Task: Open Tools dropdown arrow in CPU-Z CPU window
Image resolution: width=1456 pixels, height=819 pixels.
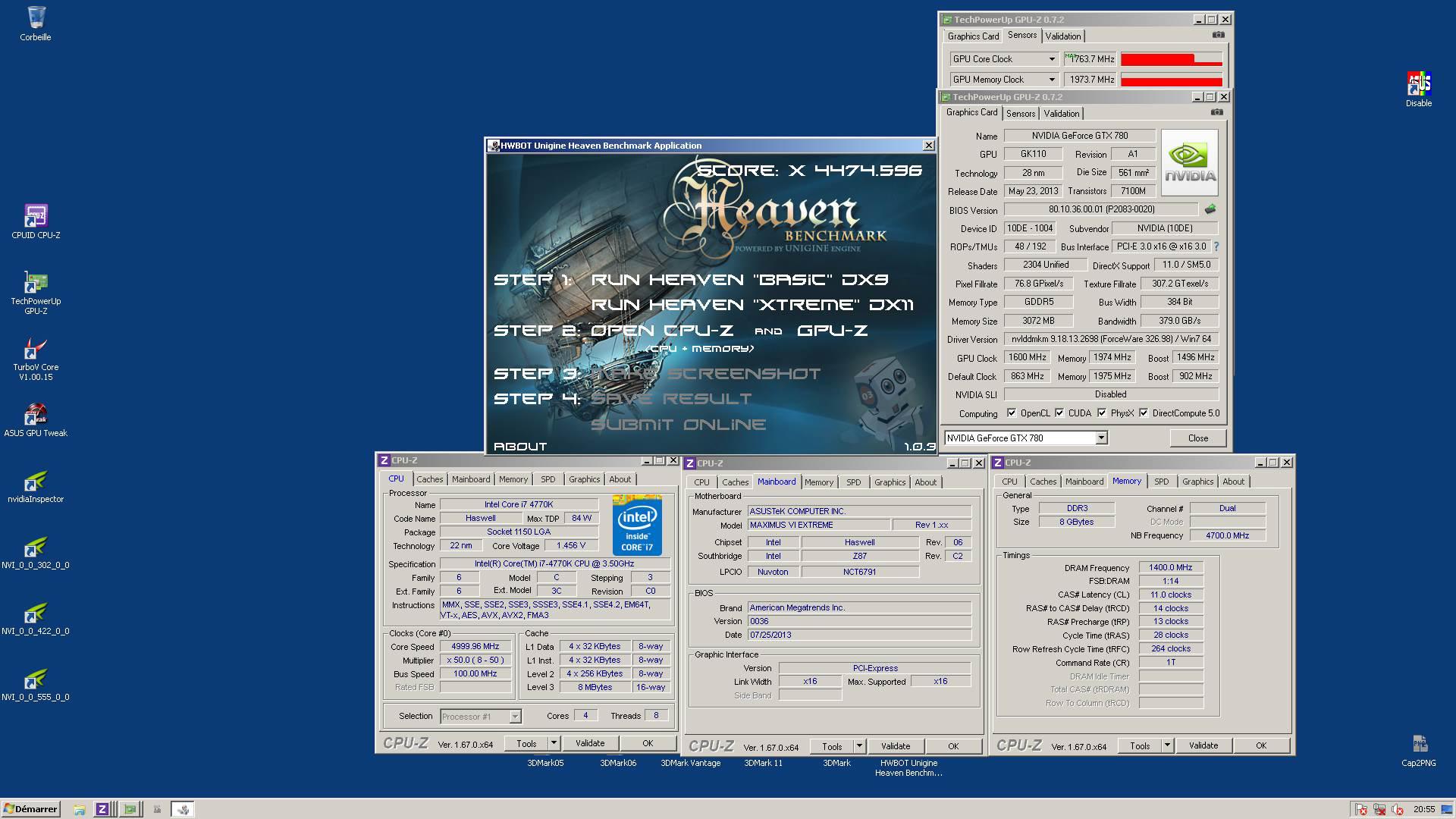Action: coord(554,743)
